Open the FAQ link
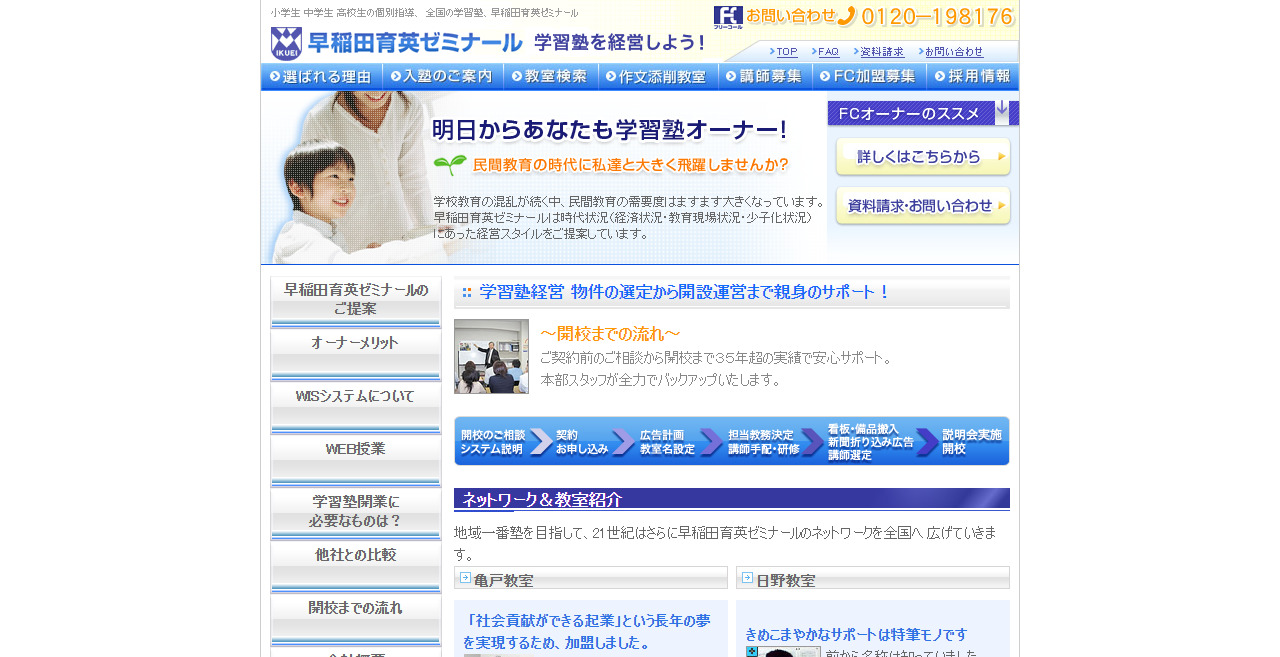The image size is (1280, 657). click(x=826, y=52)
